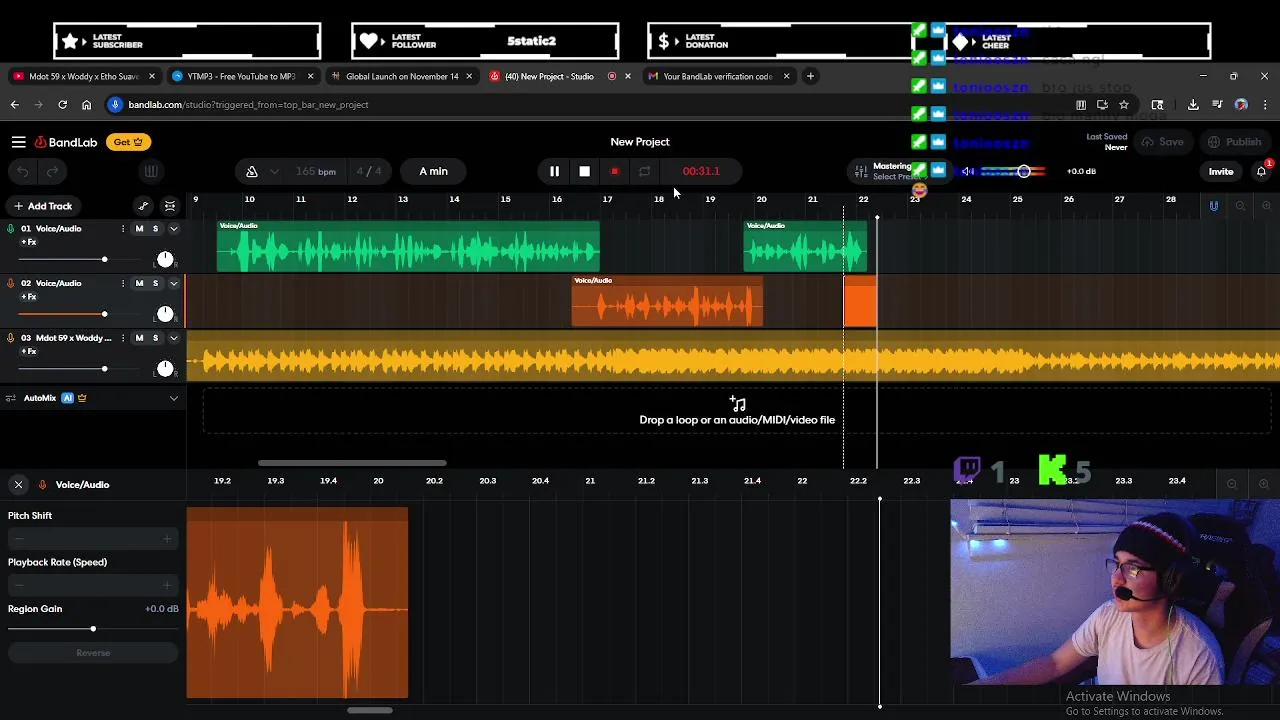Open the three-dot menu on track 02
The width and height of the screenshot is (1280, 720).
click(123, 283)
